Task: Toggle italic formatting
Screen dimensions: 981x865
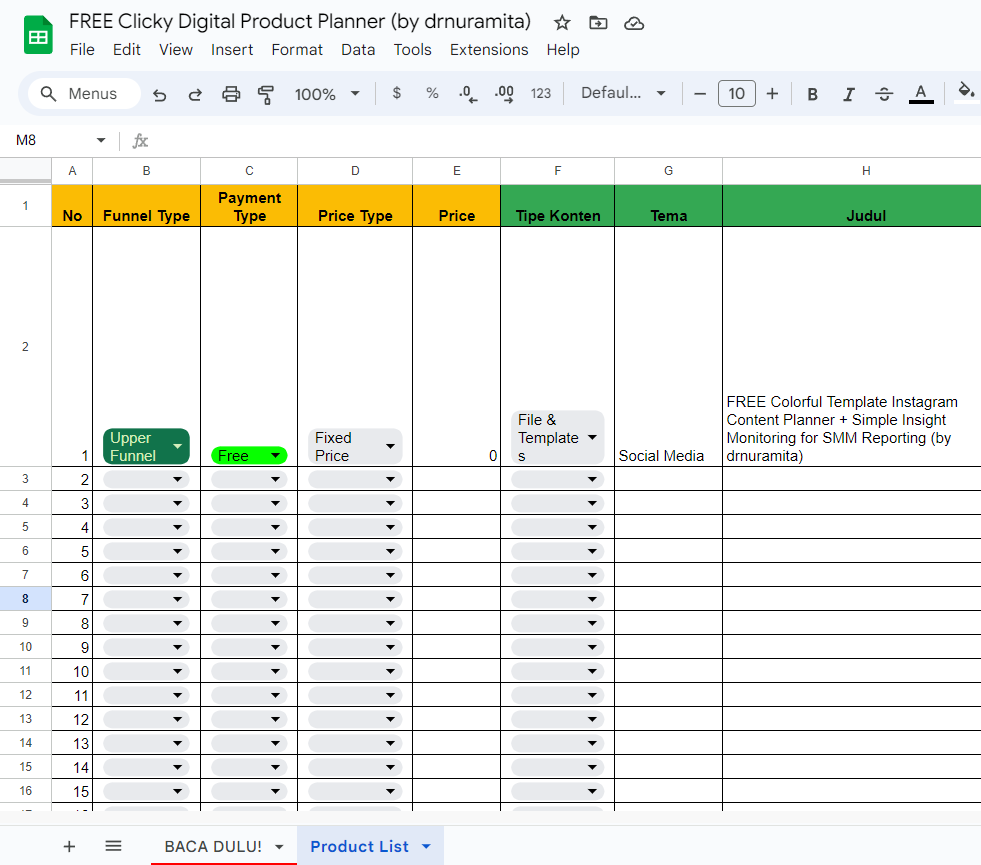Action: (x=848, y=93)
